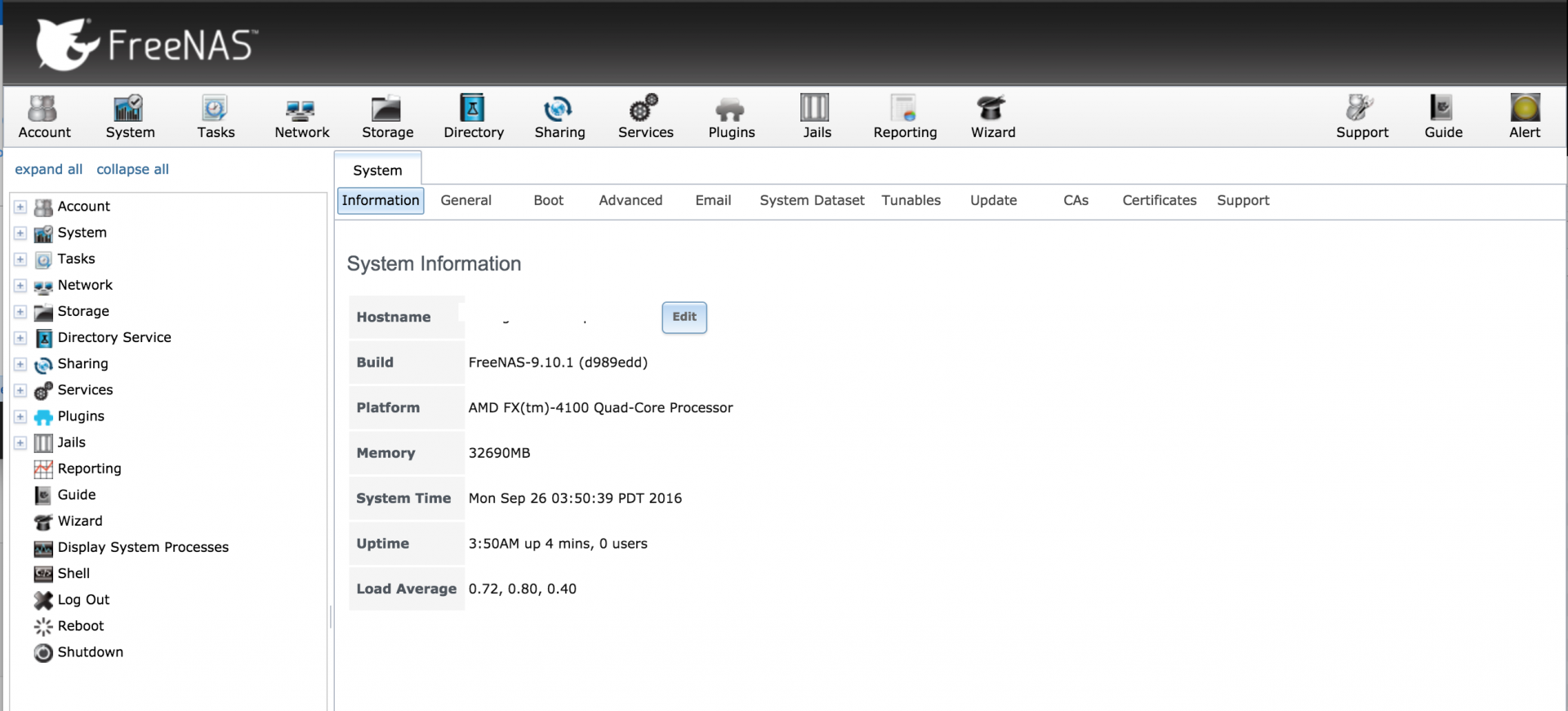Viewport: 1568px width, 711px height.
Task: Click the Wizard hat icon in the sidebar
Action: (43, 521)
